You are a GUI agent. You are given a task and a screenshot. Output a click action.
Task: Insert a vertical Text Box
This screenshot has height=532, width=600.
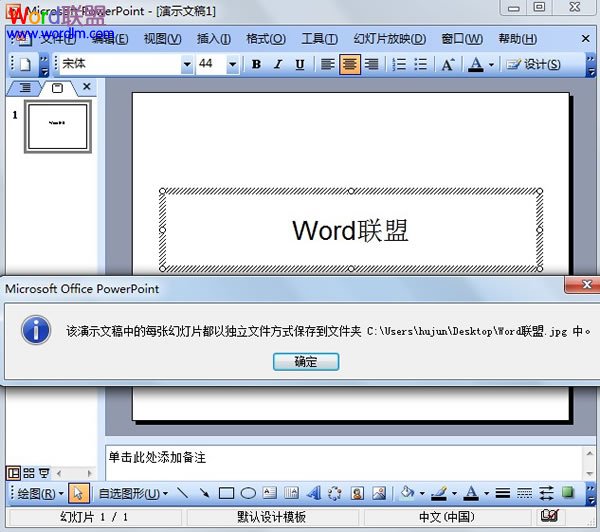coord(292,493)
